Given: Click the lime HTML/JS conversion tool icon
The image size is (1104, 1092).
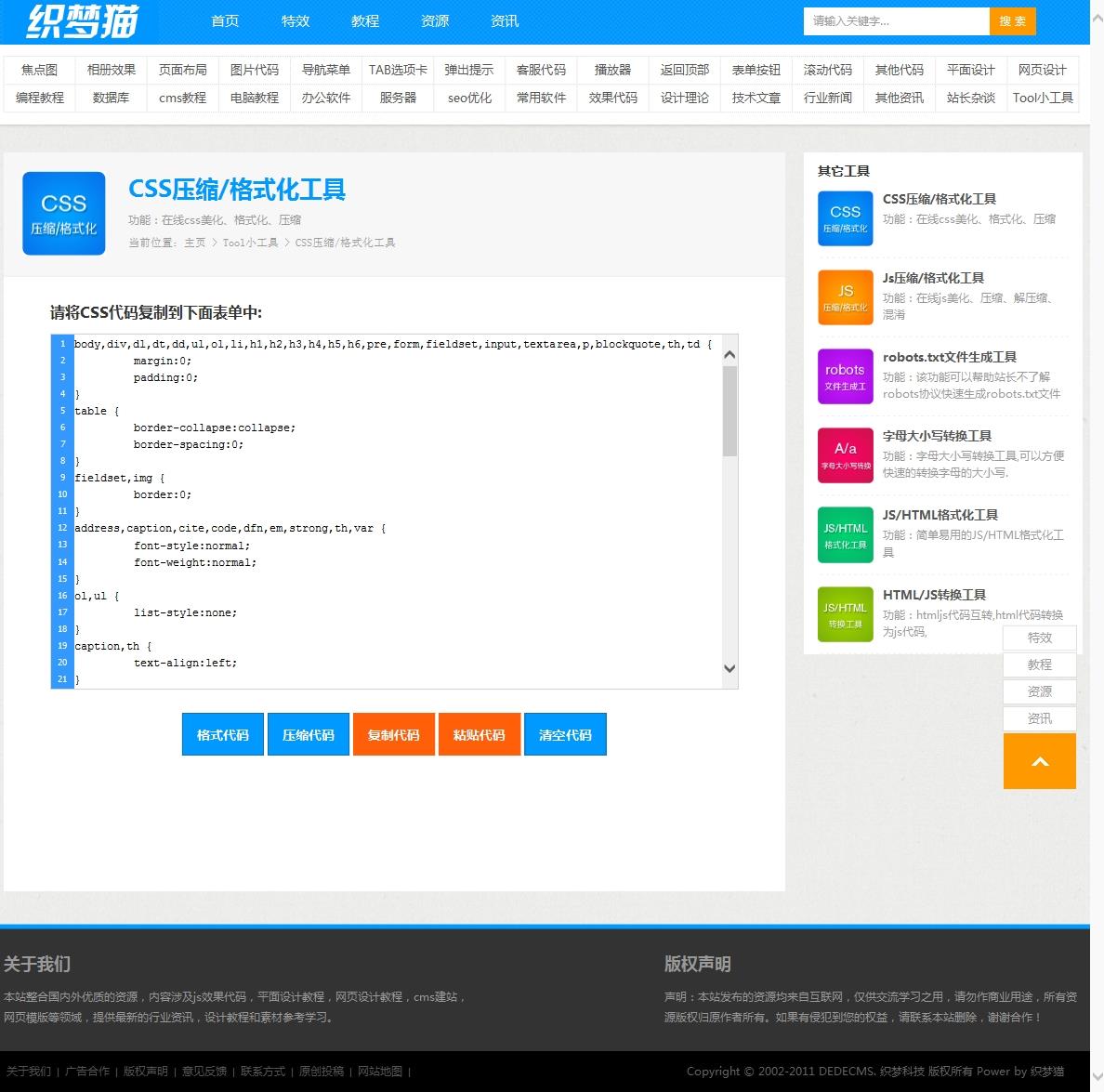Looking at the screenshot, I should pyautogui.click(x=845, y=613).
